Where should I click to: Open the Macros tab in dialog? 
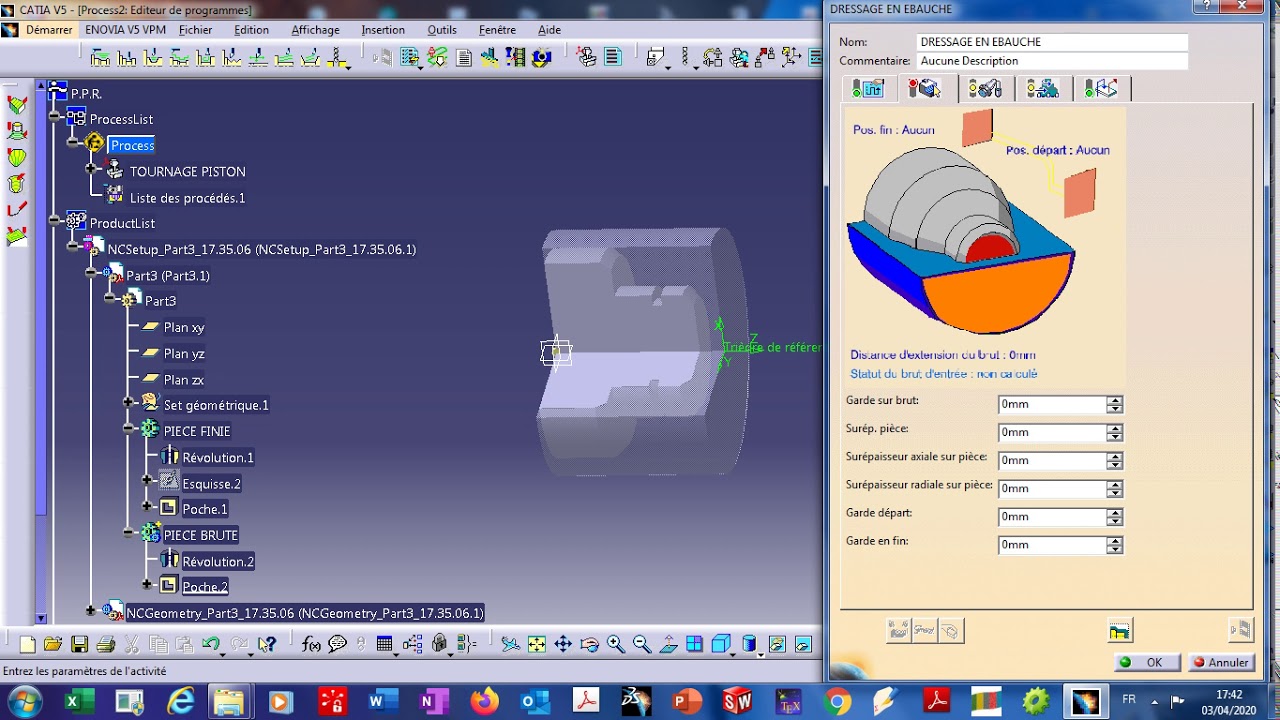1101,89
